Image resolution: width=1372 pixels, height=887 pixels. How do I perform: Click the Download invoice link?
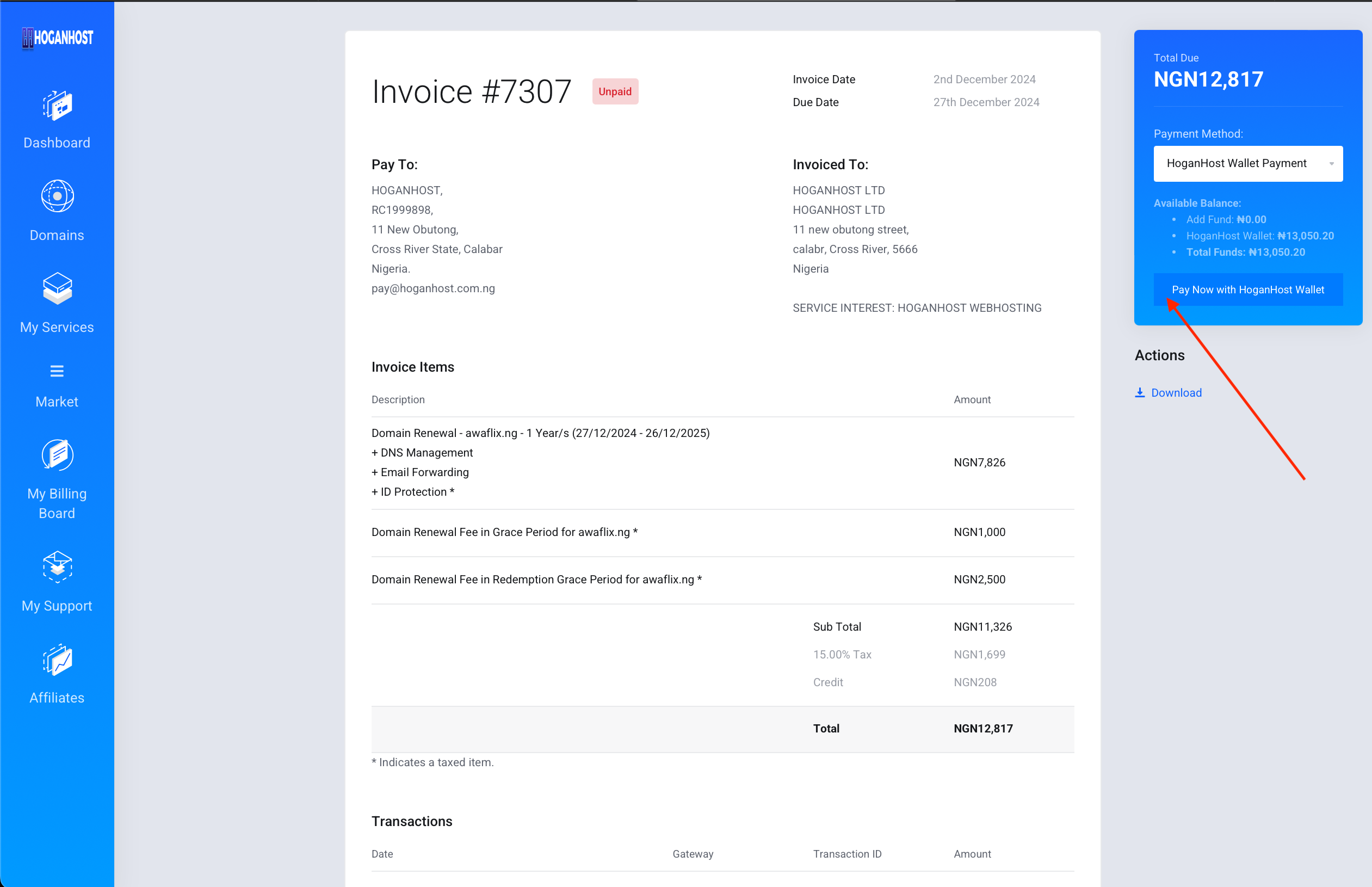(1176, 392)
